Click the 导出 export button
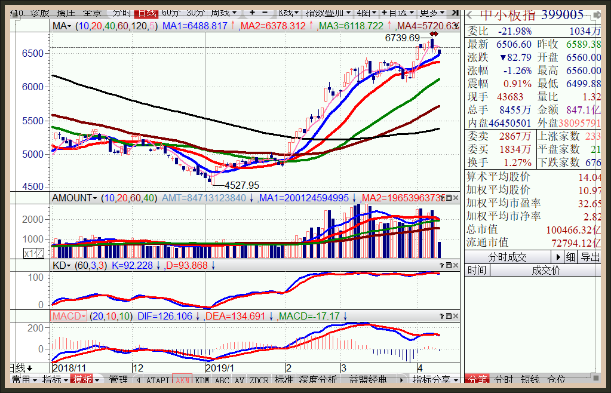The width and height of the screenshot is (611, 393). [x=590, y=257]
